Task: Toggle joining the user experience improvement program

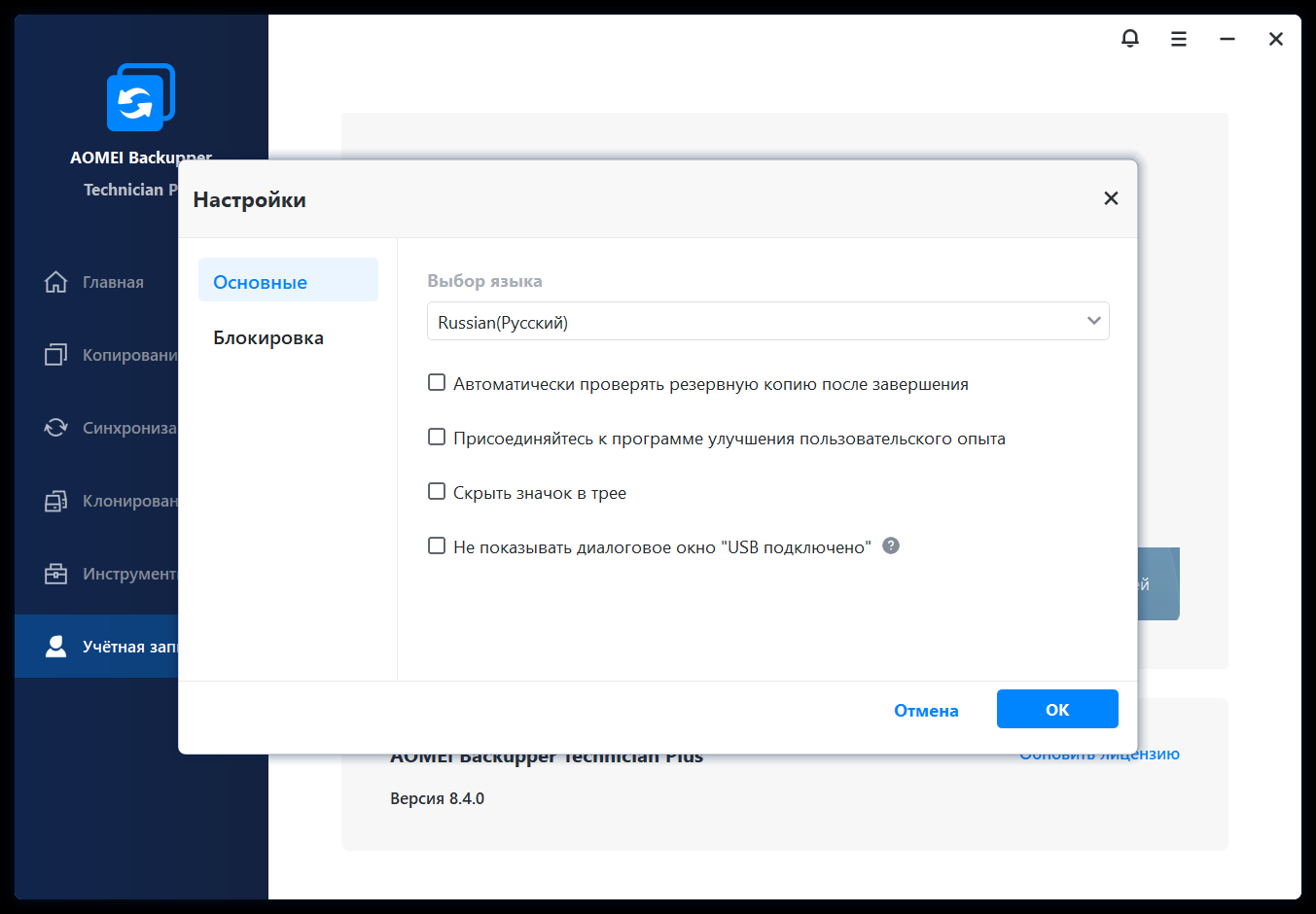Action: [x=437, y=438]
